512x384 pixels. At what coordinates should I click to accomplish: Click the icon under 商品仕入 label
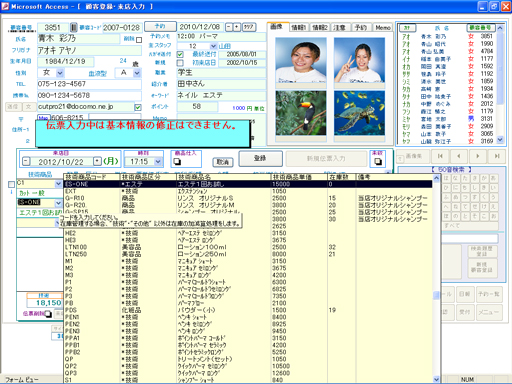pos(177,162)
